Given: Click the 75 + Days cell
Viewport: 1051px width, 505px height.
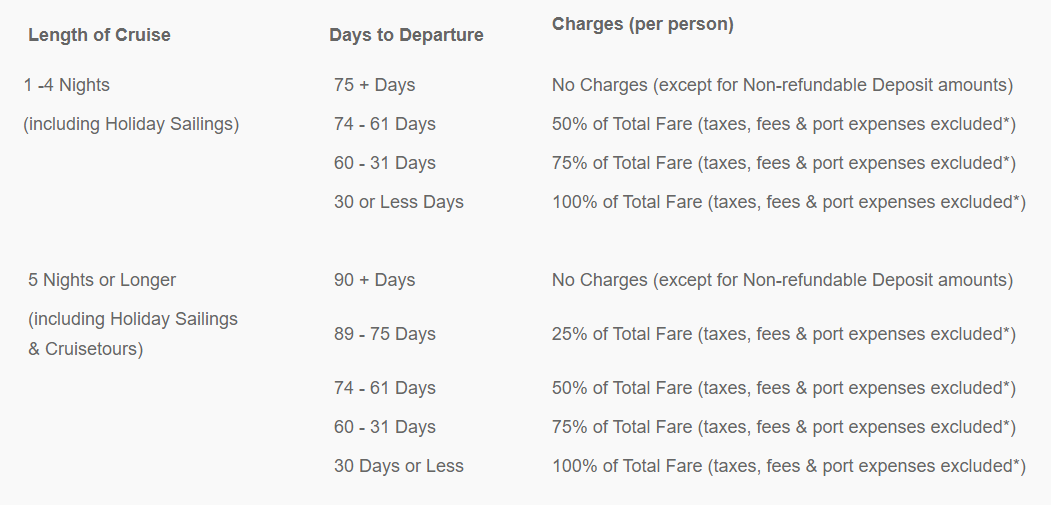Looking at the screenshot, I should pyautogui.click(x=375, y=85).
